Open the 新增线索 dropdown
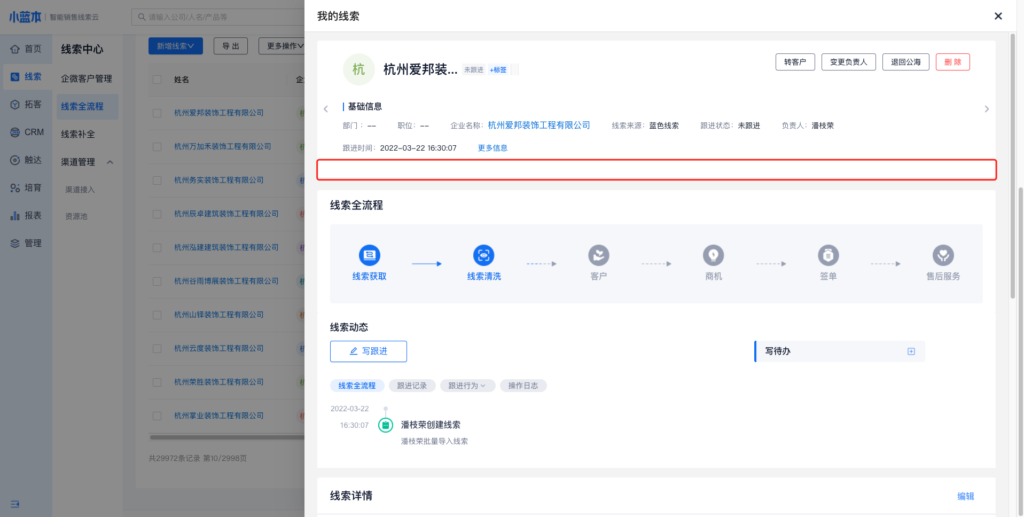This screenshot has width=1024, height=517. tap(176, 46)
